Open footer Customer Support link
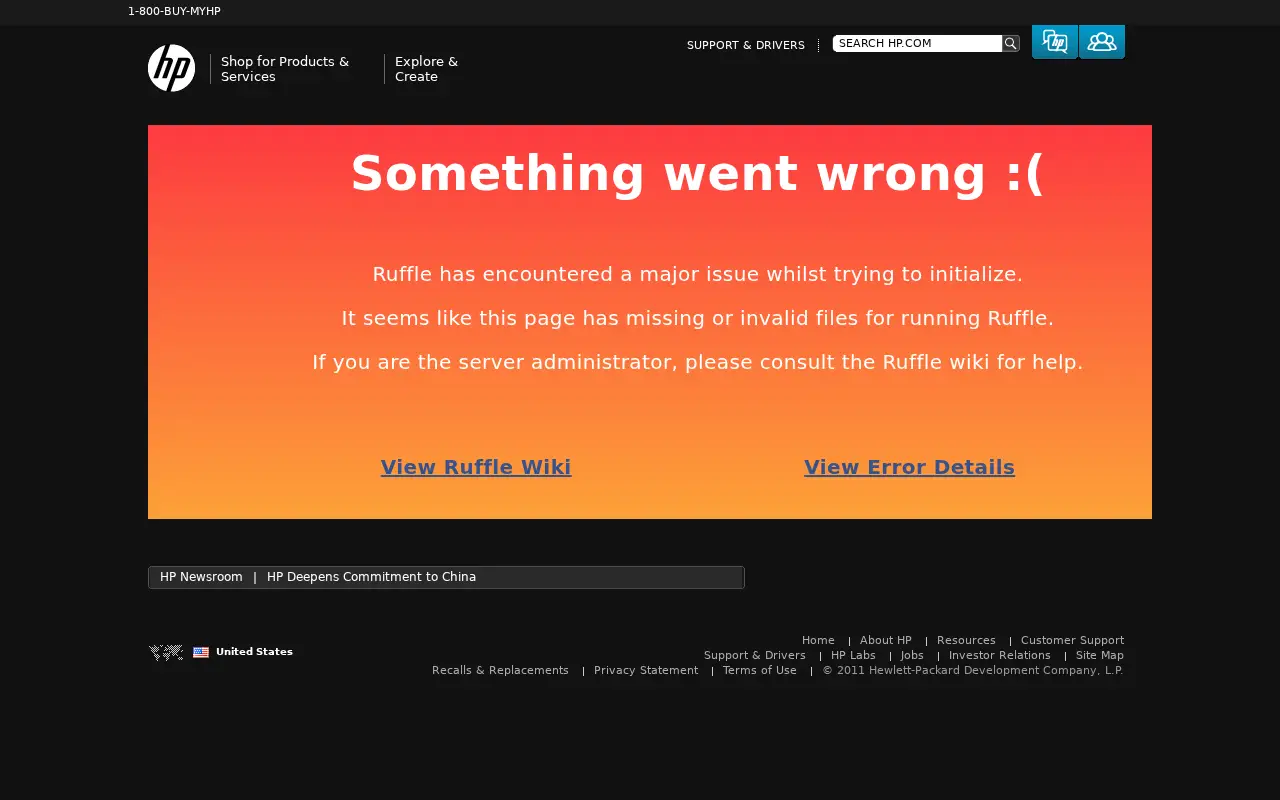Viewport: 1280px width, 800px height. [1072, 640]
